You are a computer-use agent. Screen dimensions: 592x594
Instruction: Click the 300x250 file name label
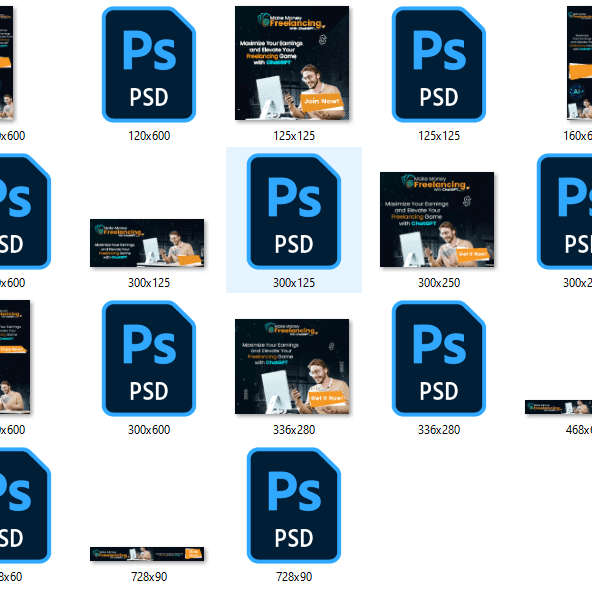point(439,283)
